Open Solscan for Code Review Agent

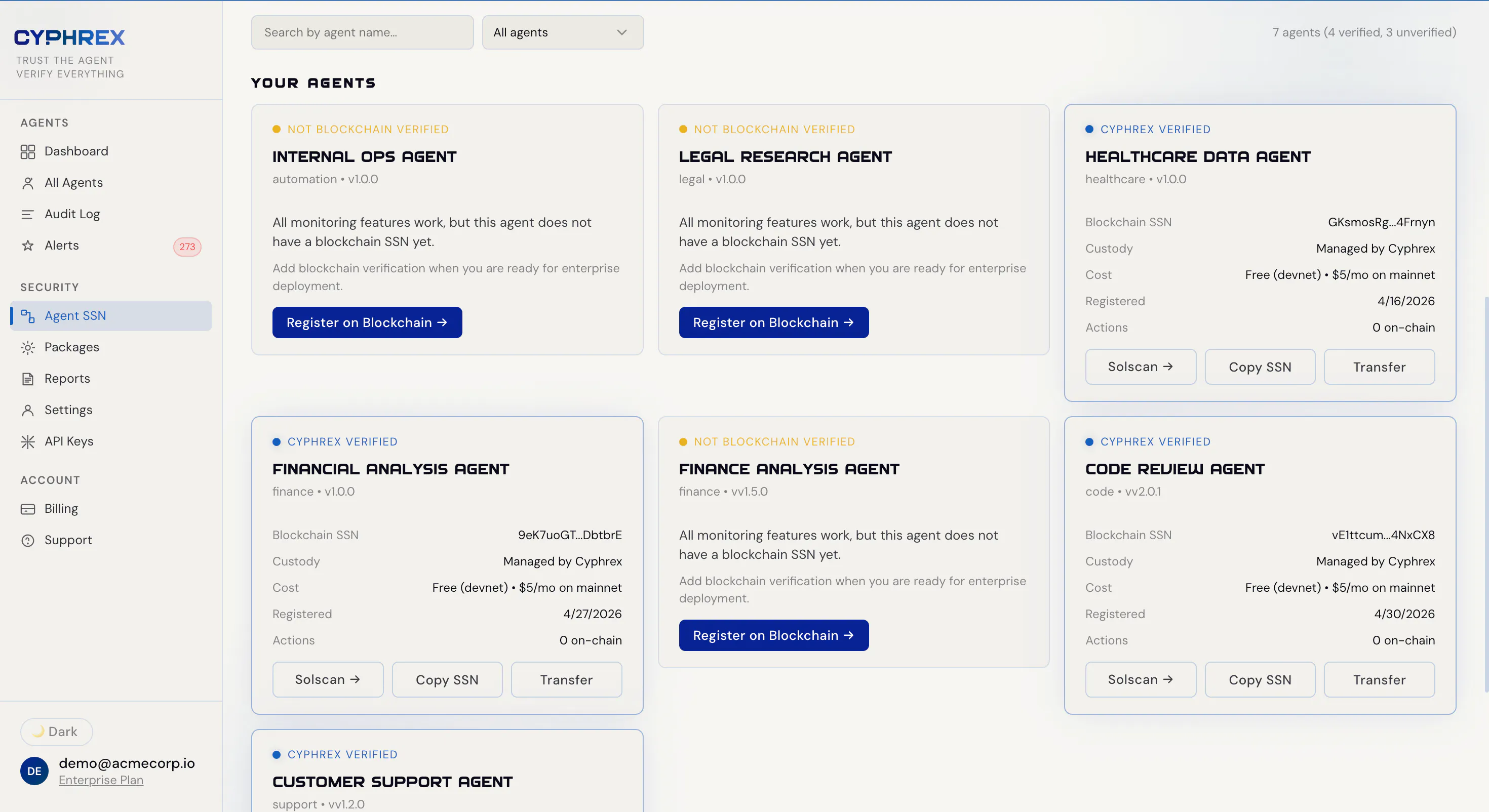[1140, 680]
